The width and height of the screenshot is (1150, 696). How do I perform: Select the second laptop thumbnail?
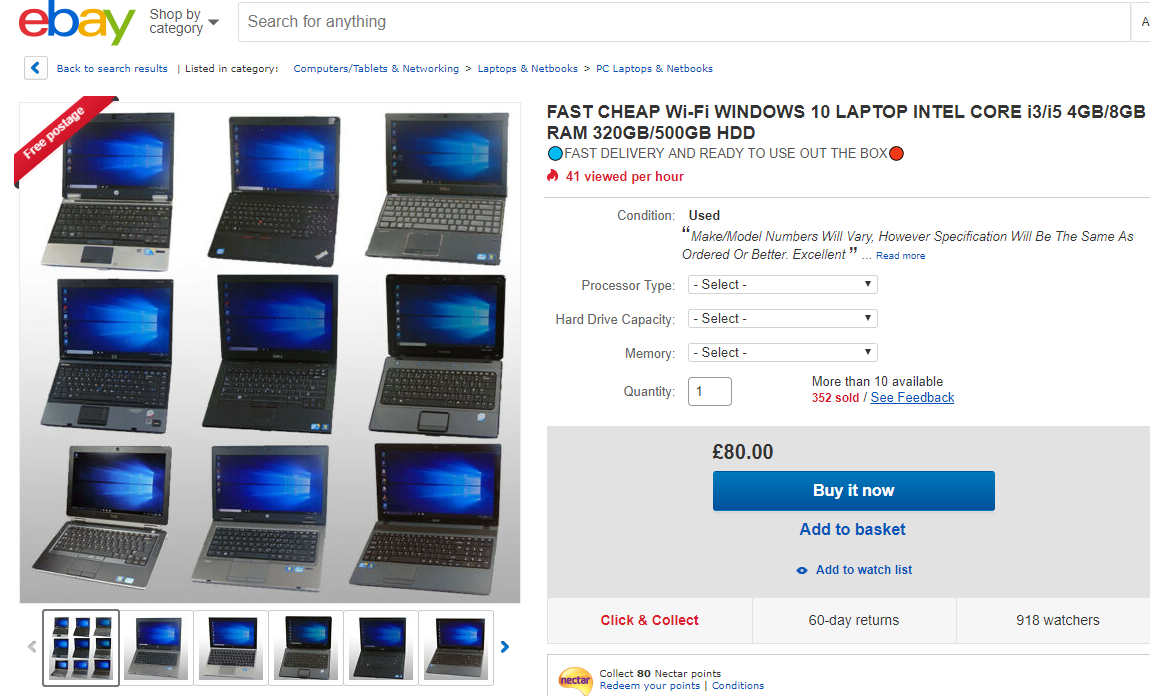tap(157, 648)
